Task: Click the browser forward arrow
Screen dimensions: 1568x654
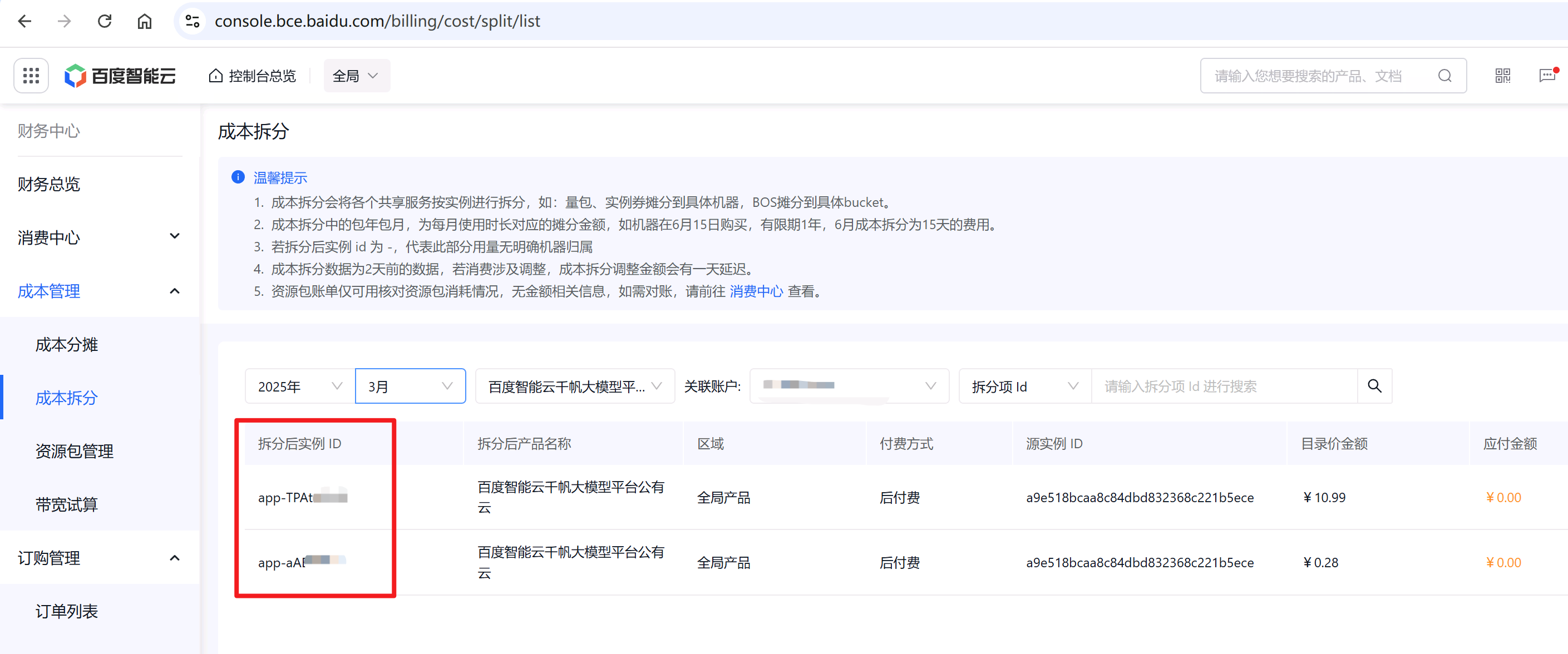Action: (x=65, y=21)
